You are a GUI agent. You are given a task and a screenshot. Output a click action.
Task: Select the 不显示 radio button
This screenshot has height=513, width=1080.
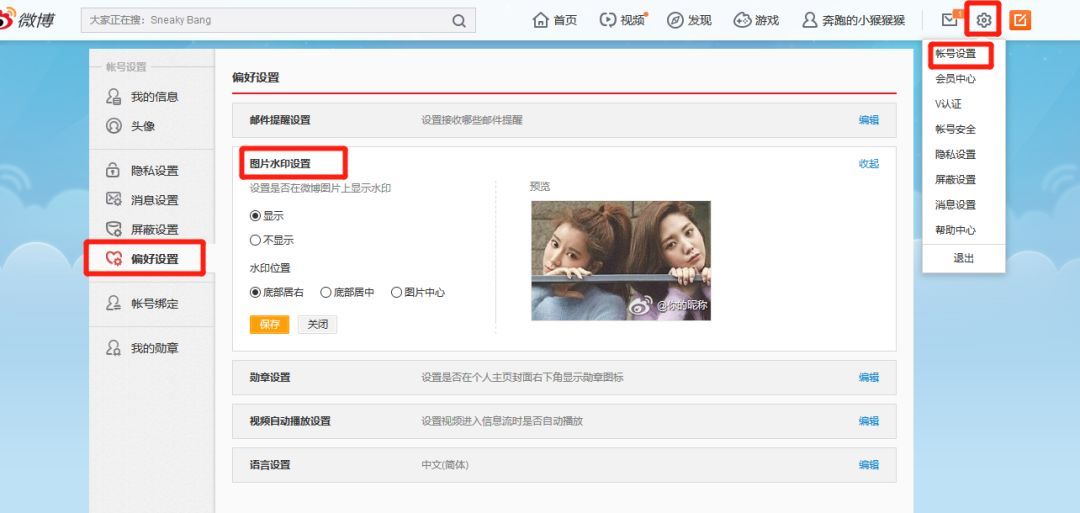pos(255,240)
